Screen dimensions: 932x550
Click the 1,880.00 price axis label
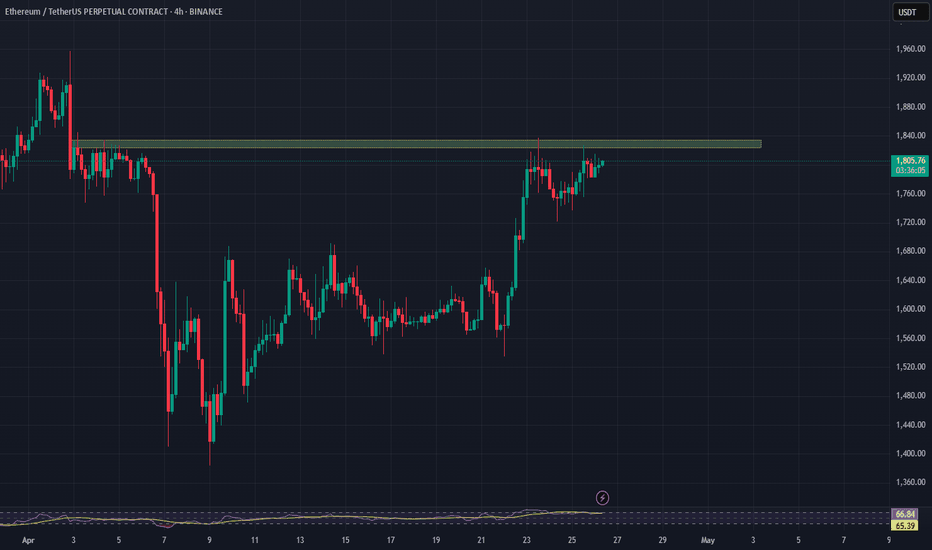point(910,107)
